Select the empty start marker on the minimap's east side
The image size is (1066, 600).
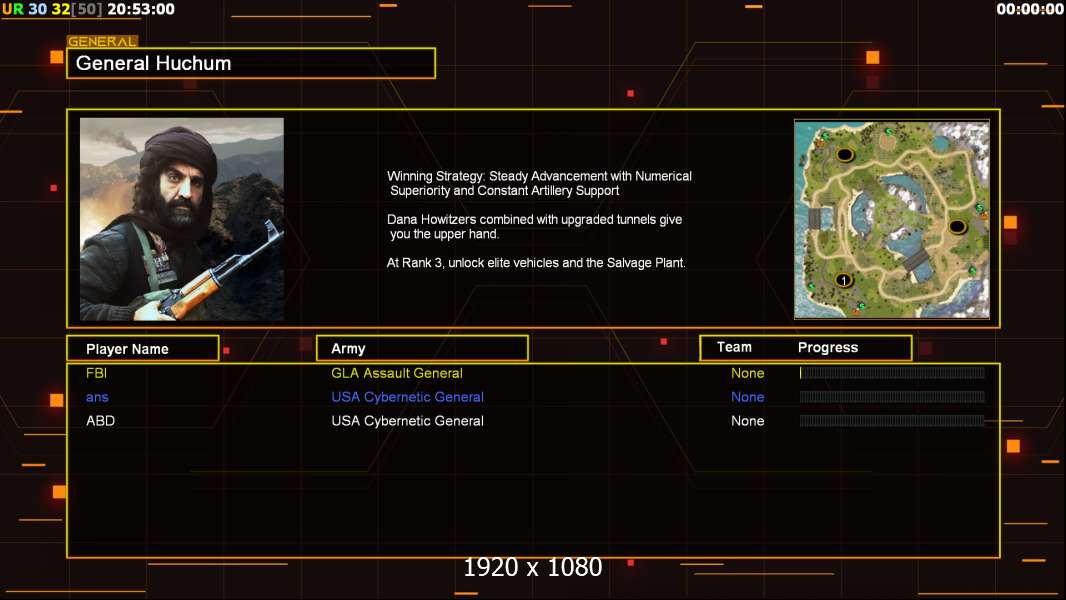click(958, 226)
